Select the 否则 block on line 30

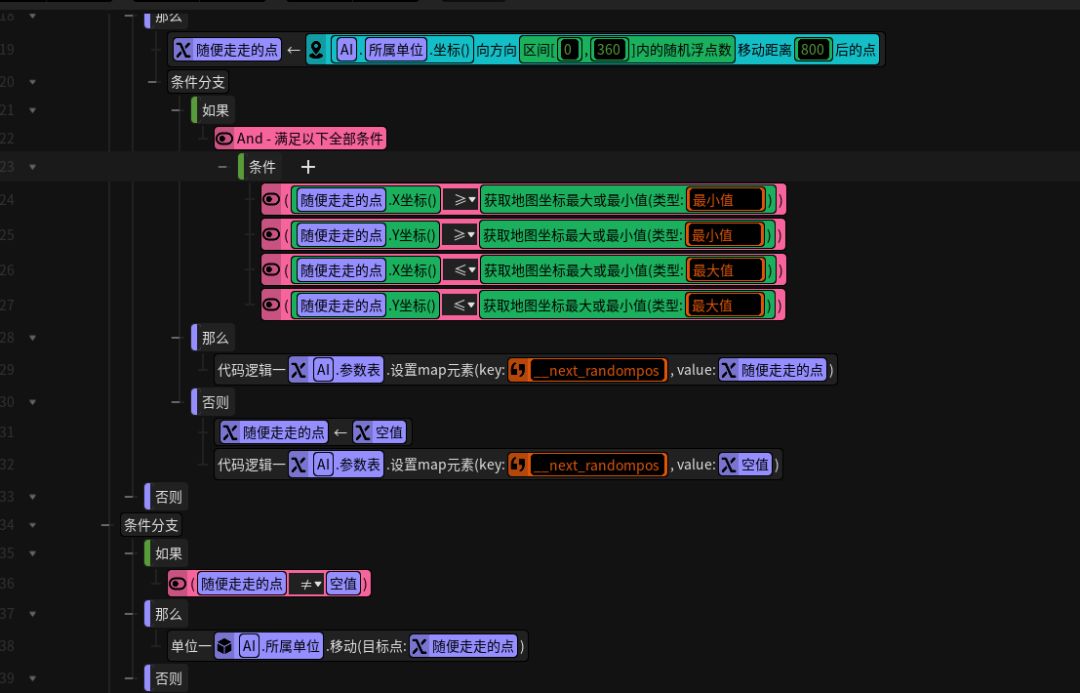[x=214, y=402]
